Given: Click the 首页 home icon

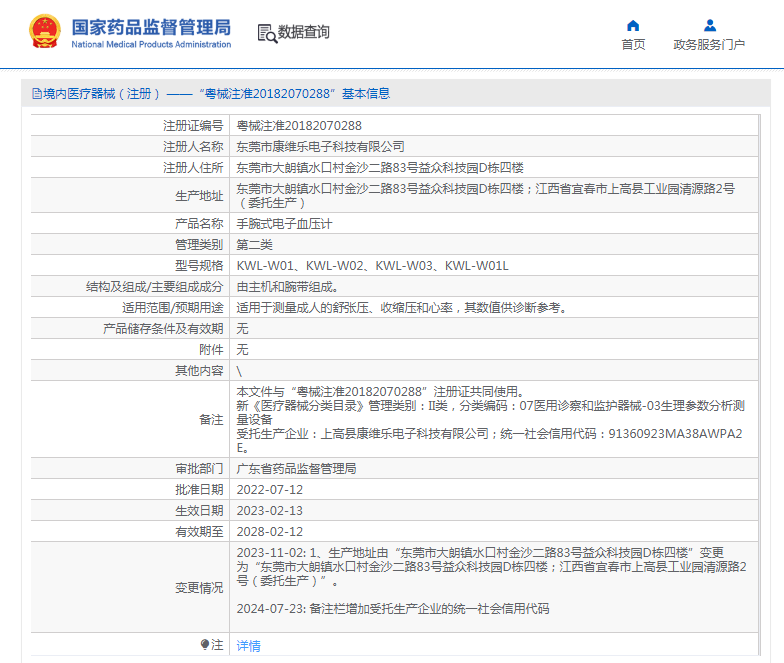Looking at the screenshot, I should pos(633,25).
